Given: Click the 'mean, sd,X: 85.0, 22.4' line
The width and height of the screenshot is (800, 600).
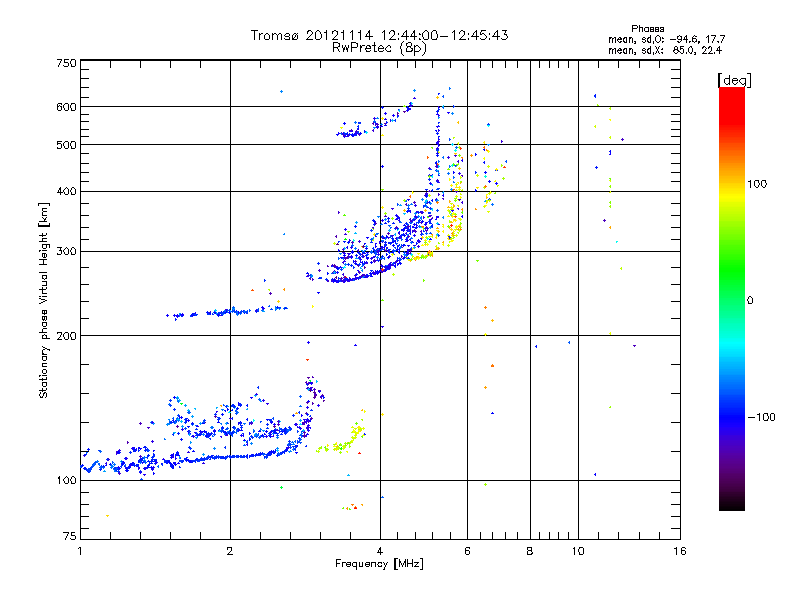Looking at the screenshot, I should [665, 50].
